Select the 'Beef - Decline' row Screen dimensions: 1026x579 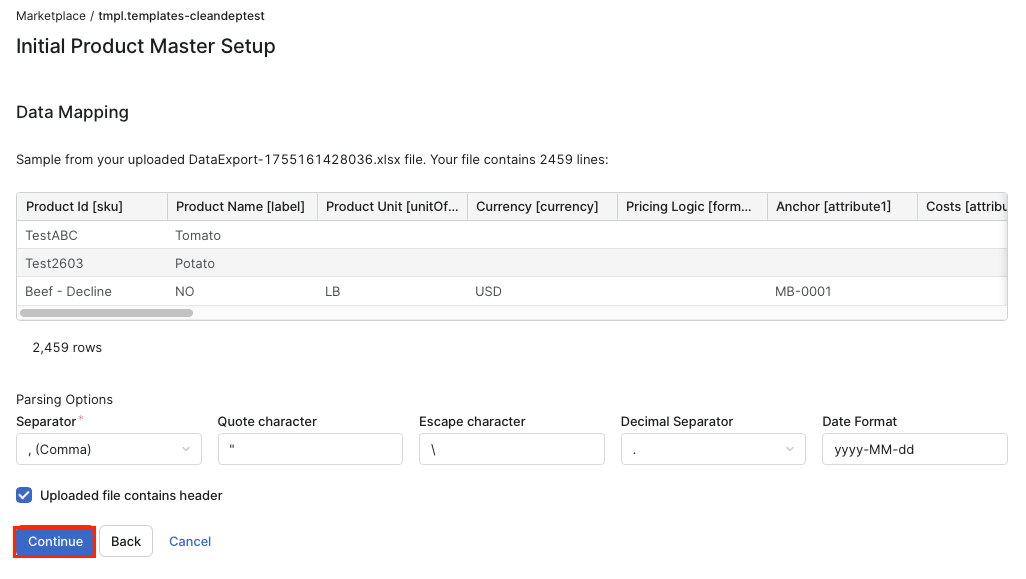point(300,291)
